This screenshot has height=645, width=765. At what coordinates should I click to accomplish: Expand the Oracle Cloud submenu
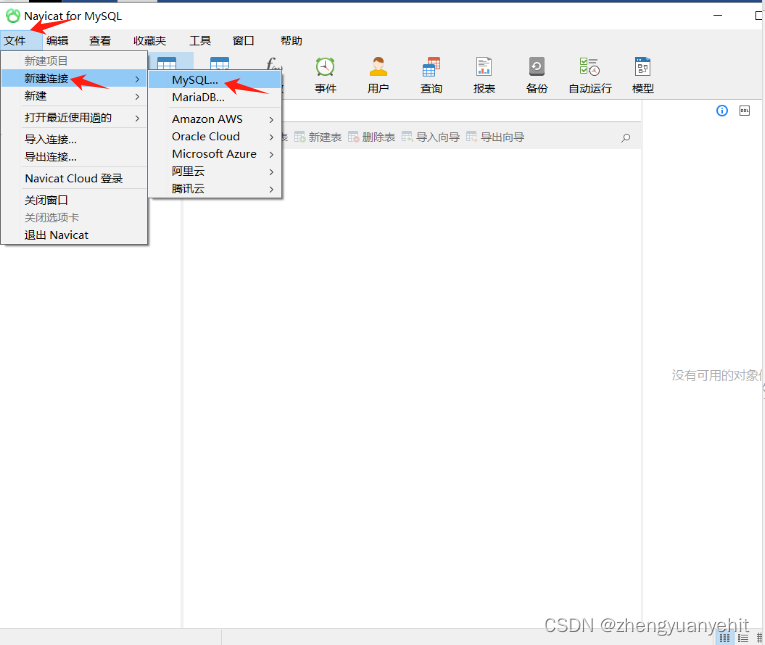[215, 137]
